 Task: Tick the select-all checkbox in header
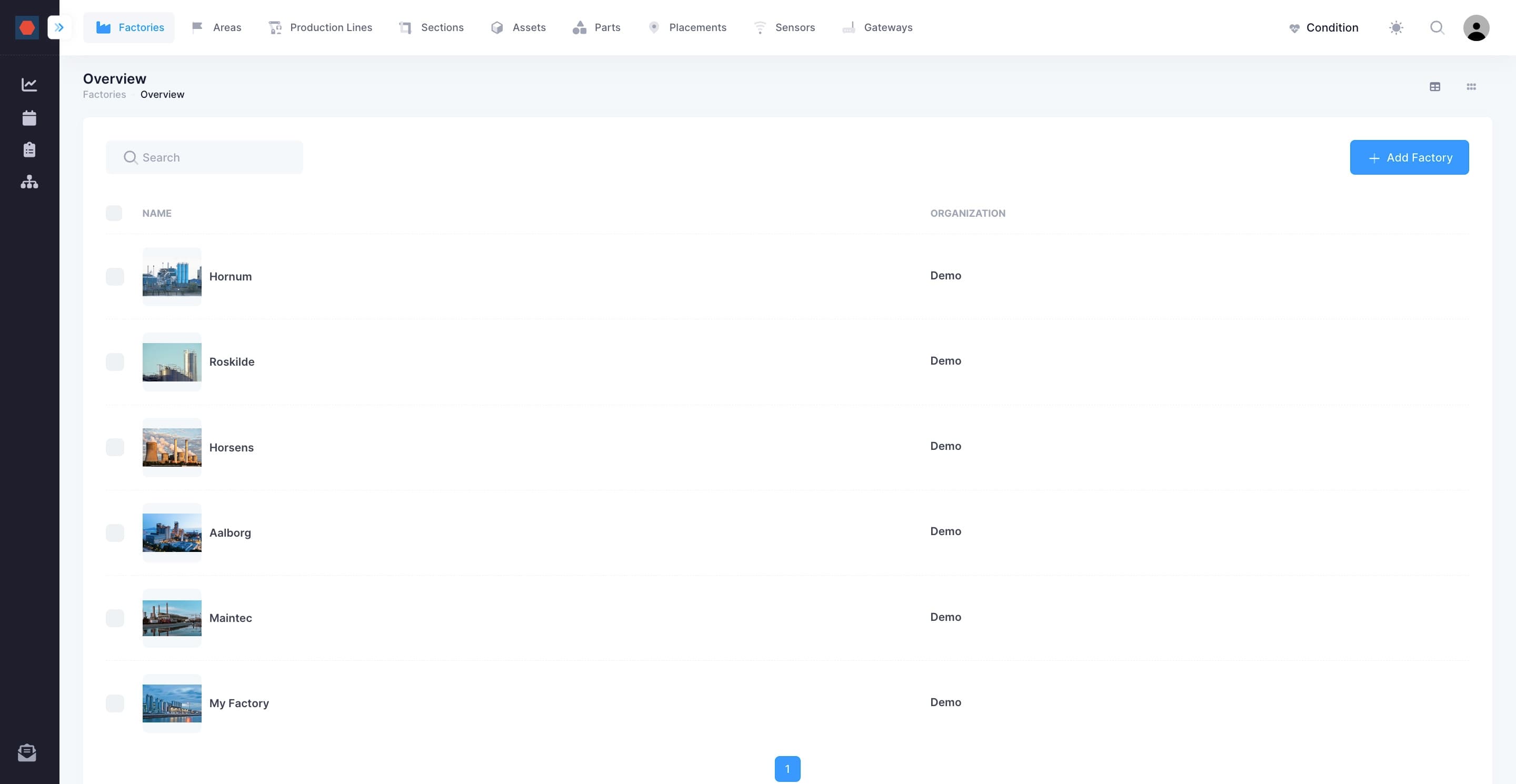point(114,213)
